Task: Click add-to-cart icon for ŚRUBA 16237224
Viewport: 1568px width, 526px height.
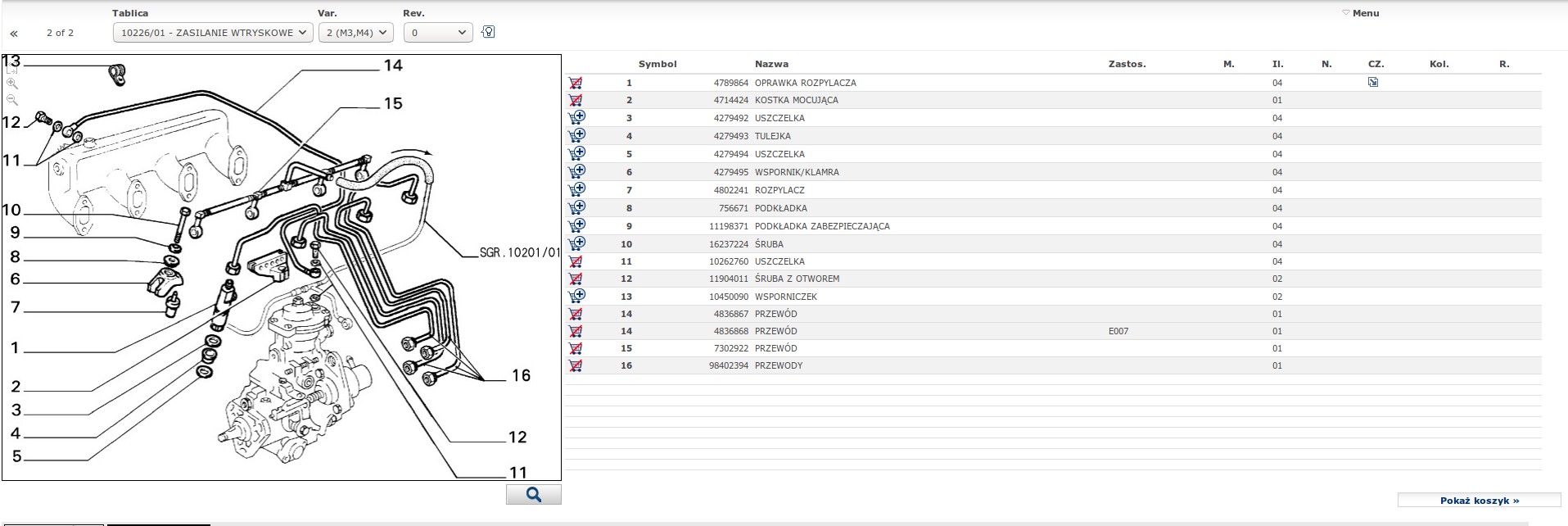Action: coord(576,243)
